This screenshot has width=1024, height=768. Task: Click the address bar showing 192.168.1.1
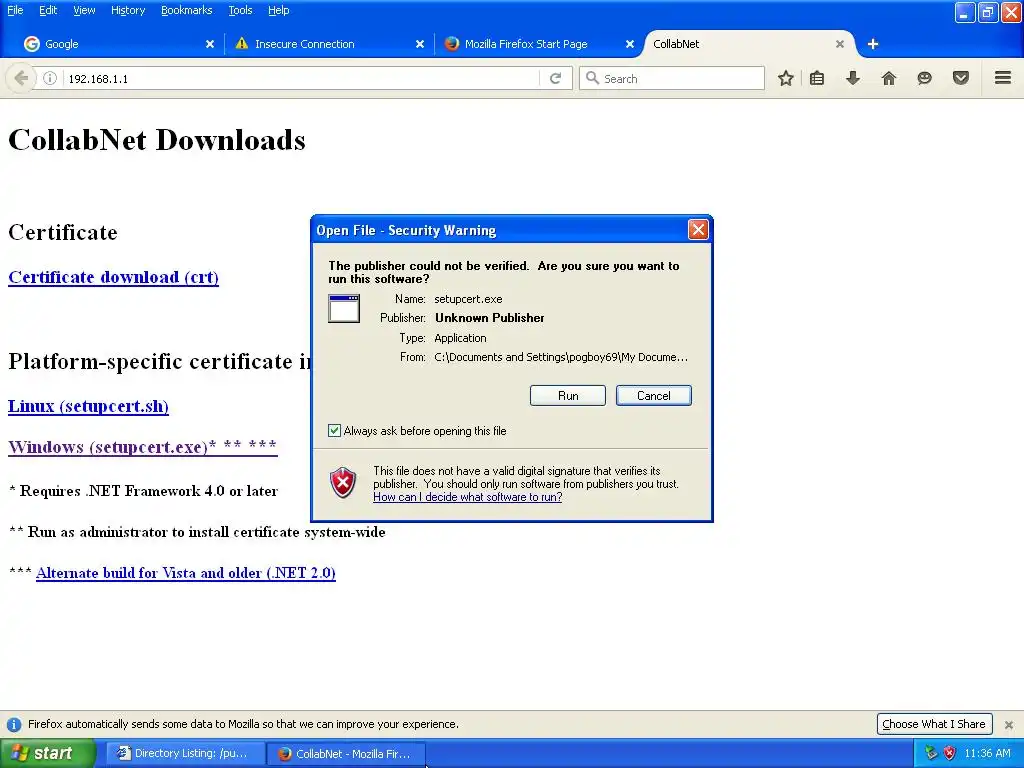pos(300,78)
